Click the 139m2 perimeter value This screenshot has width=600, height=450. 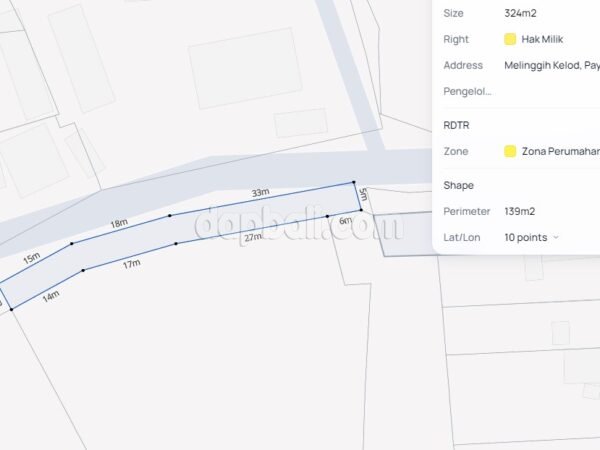524,211
